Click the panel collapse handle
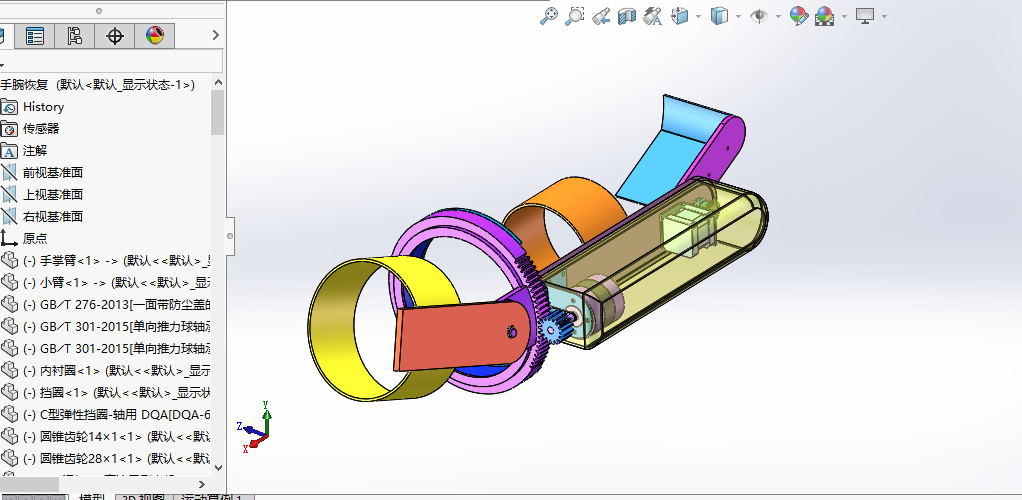This screenshot has height=500, width=1022. coord(229,236)
